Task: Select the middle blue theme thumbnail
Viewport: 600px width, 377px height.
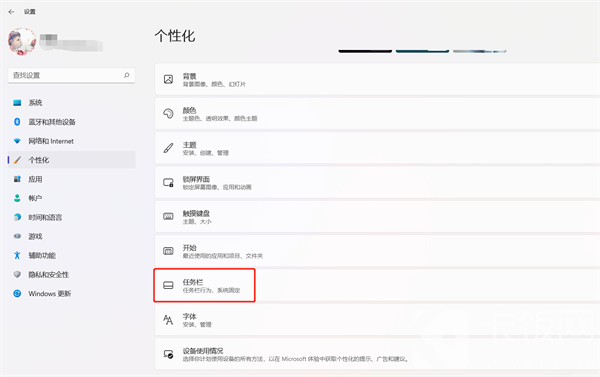Action: 422,51
